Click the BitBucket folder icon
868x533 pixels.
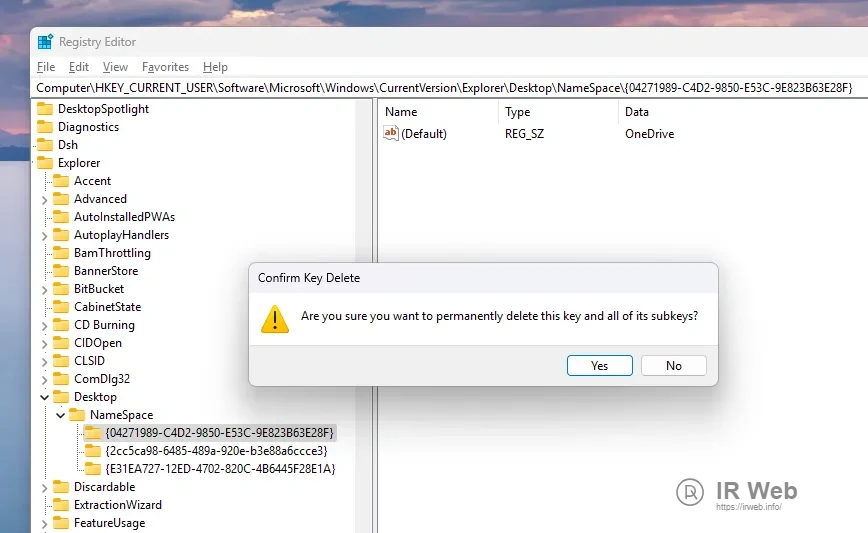click(x=61, y=289)
